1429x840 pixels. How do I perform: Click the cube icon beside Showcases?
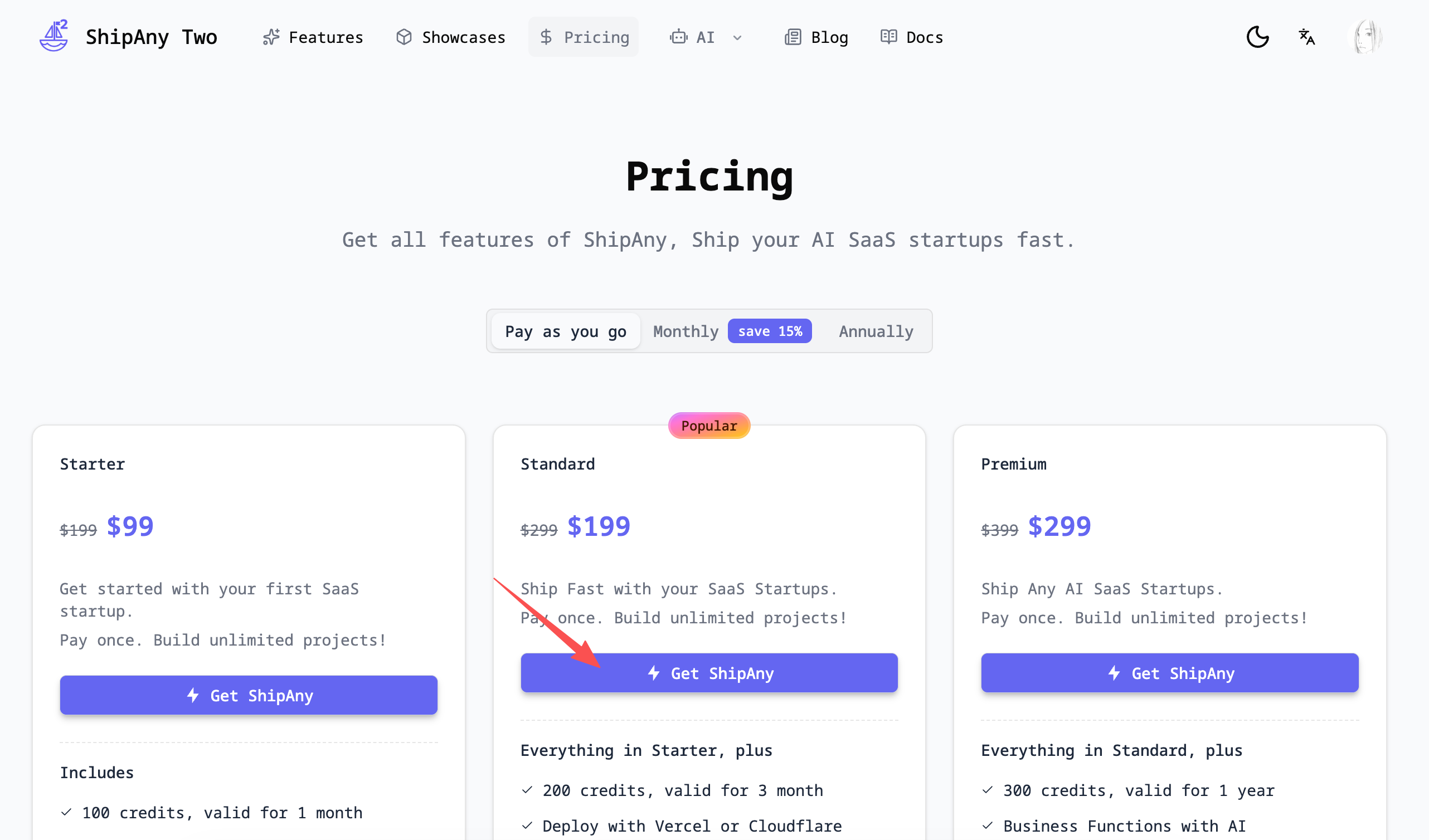tap(404, 37)
